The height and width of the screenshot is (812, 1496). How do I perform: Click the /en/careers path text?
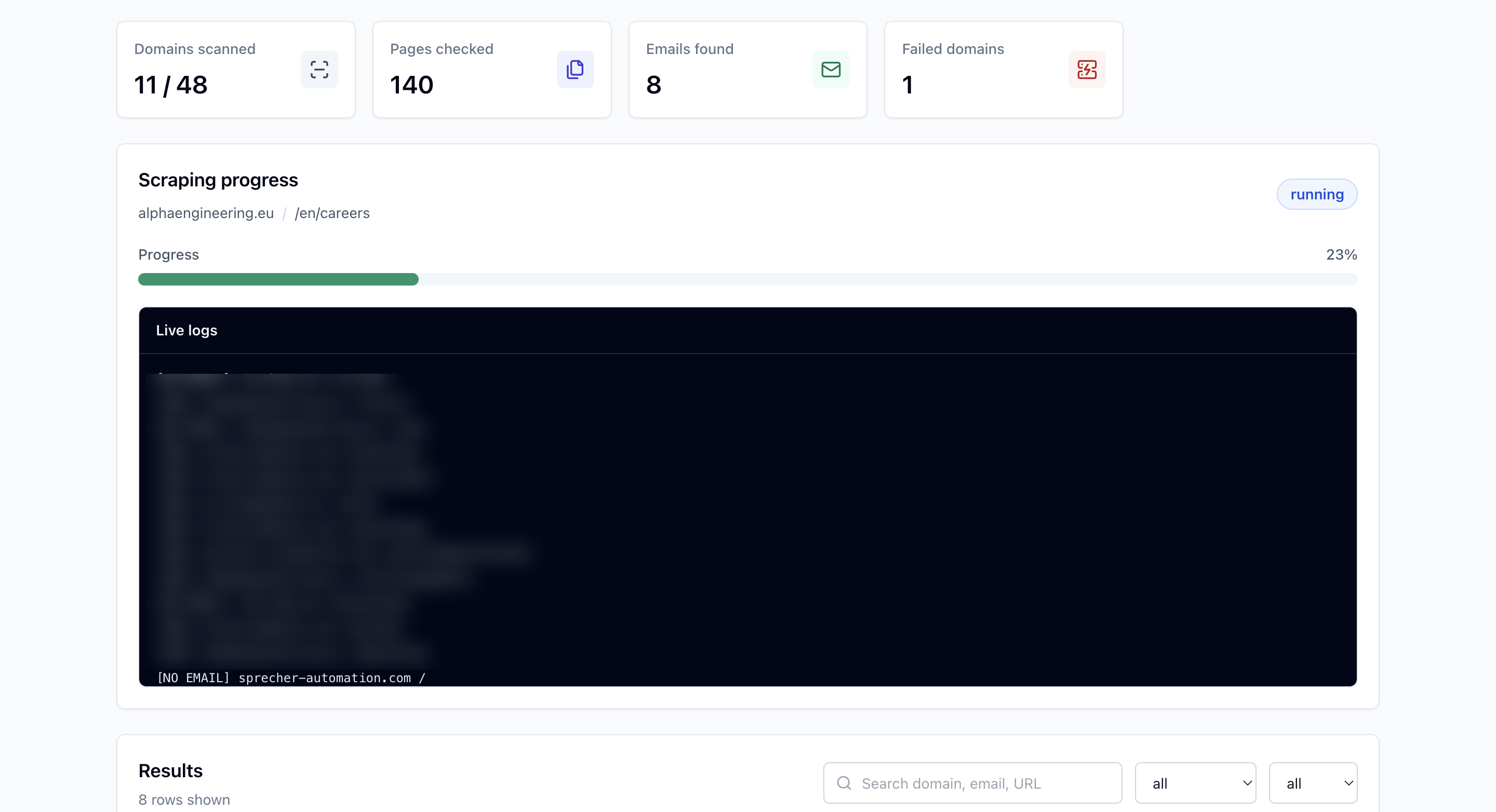pos(332,213)
